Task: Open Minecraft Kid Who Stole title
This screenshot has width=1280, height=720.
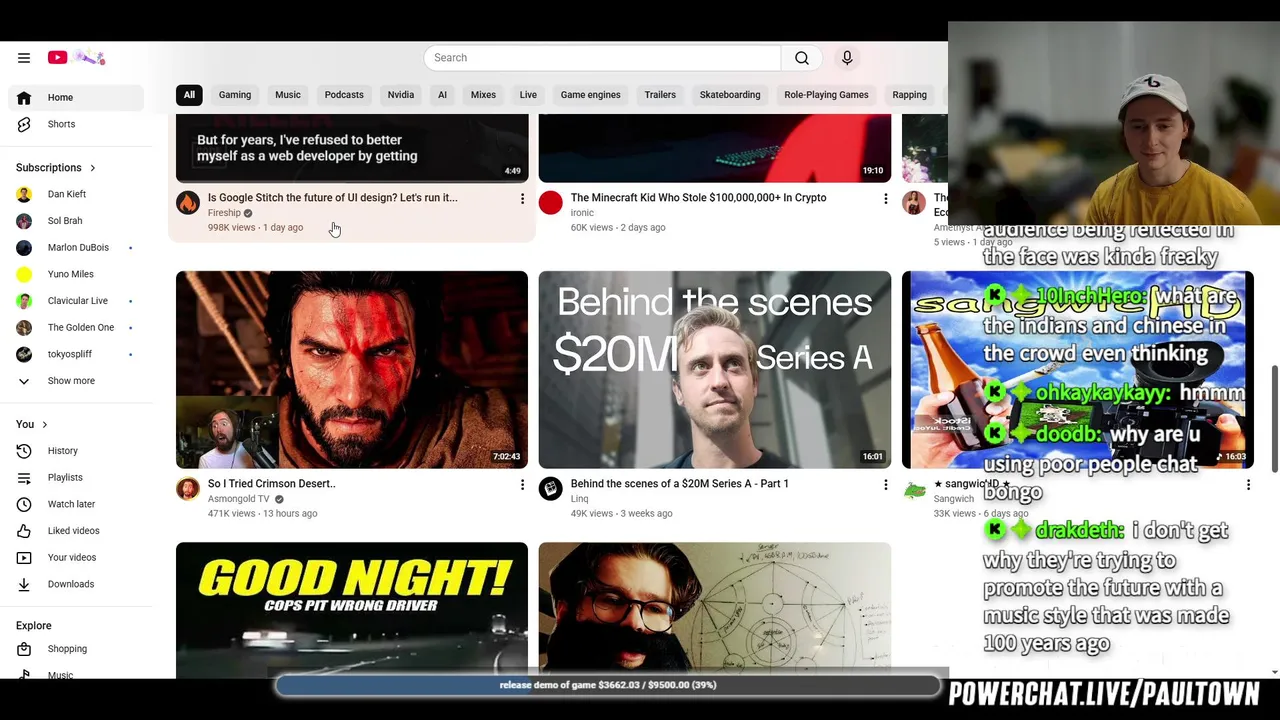Action: click(x=698, y=198)
